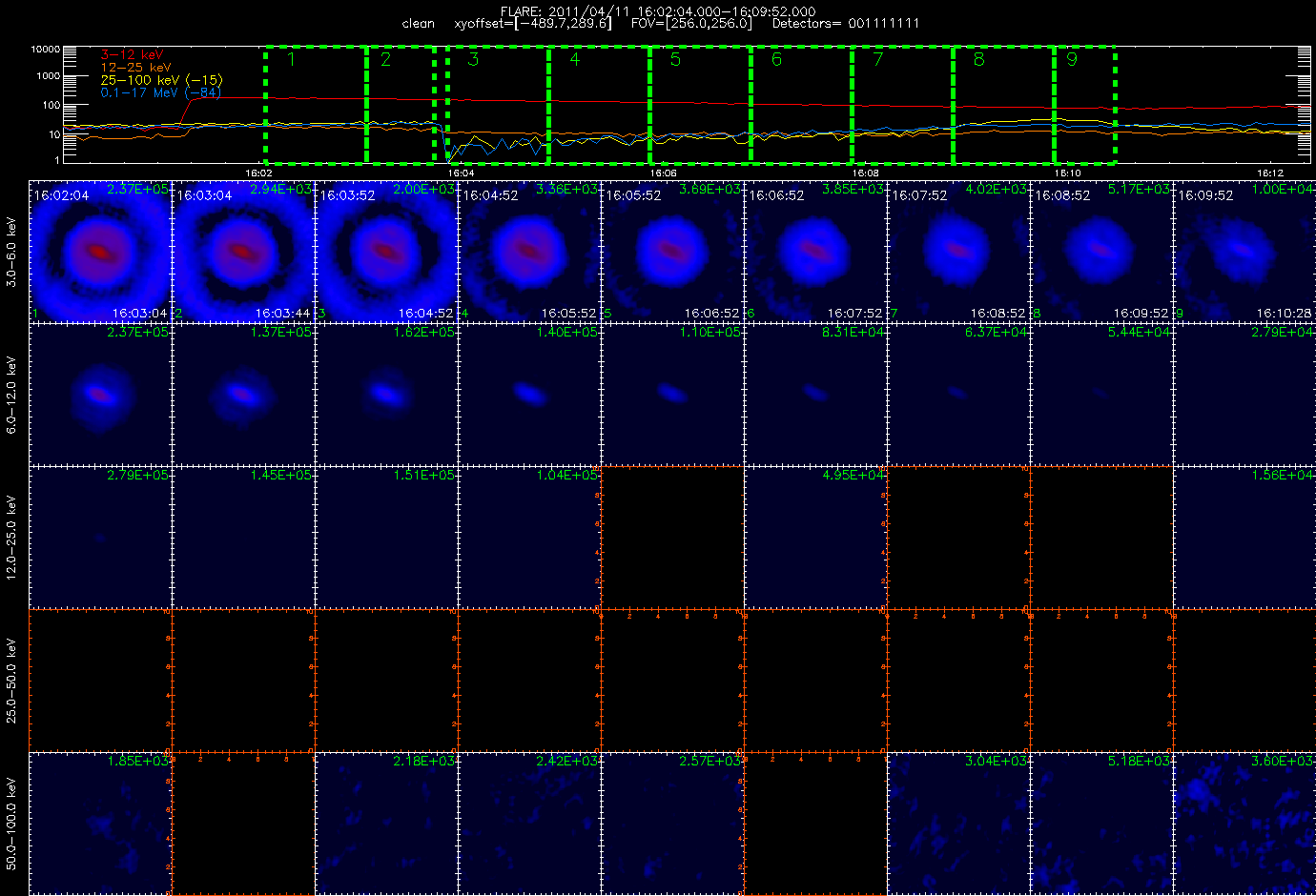The width and height of the screenshot is (1316, 896).
Task: Select the 3.0-6.0 keV image starting 16:07:52
Action: point(958,251)
